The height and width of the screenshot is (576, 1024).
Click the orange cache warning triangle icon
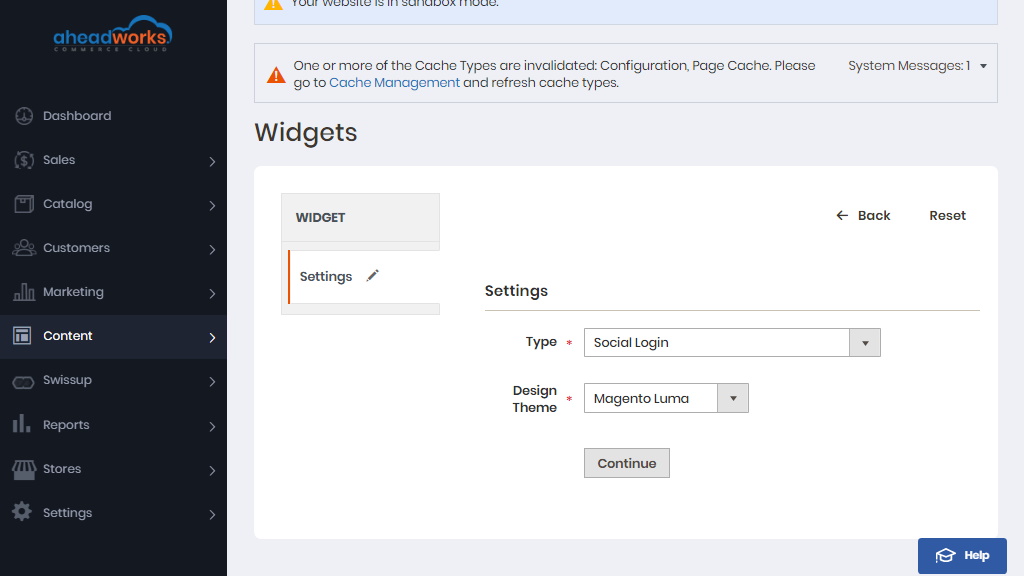[276, 75]
